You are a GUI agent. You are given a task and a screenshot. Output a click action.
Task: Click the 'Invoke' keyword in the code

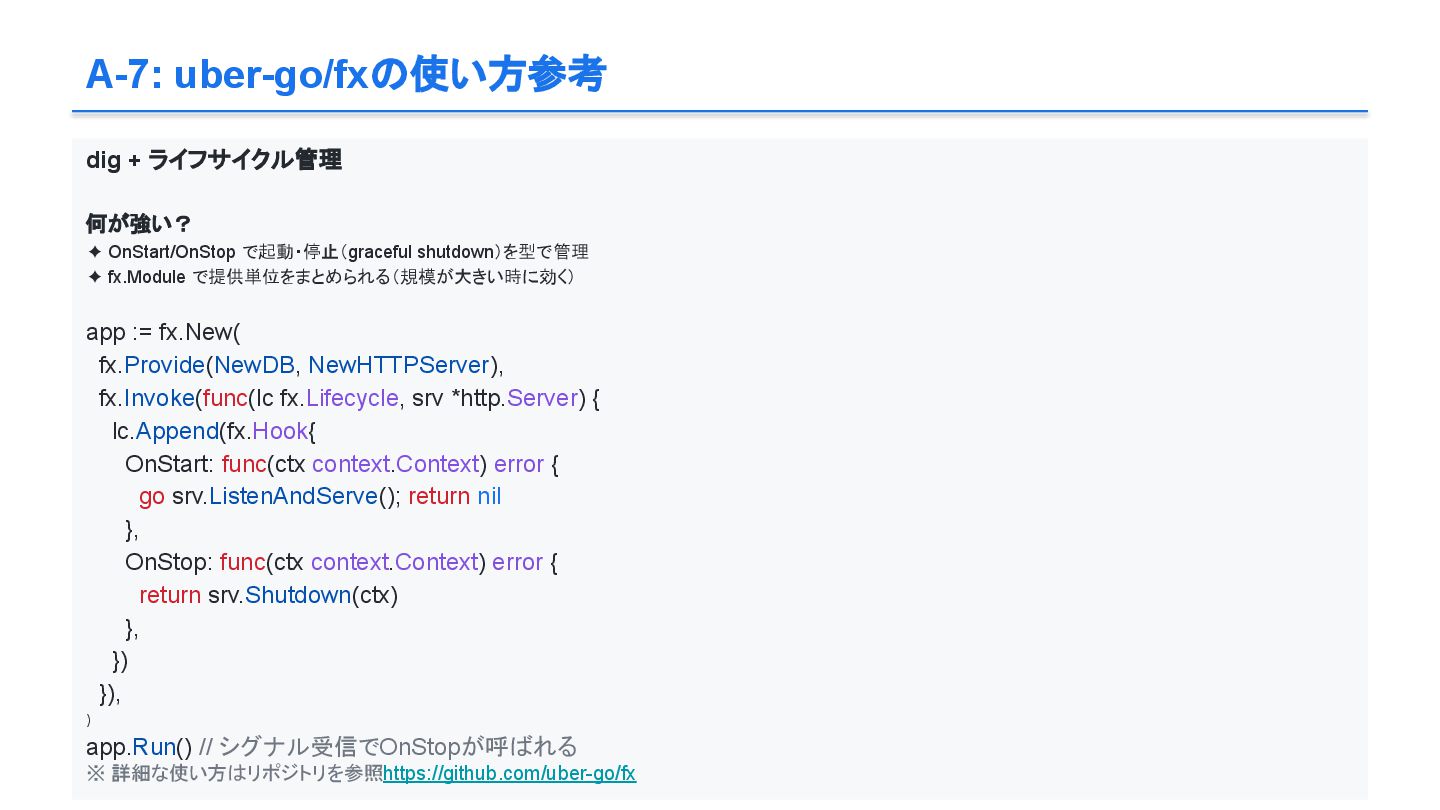click(159, 398)
